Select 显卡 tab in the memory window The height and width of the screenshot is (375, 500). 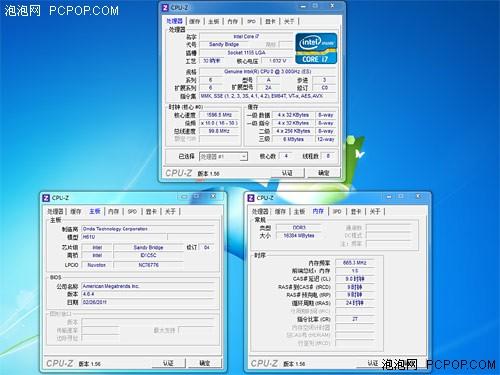tap(356, 211)
